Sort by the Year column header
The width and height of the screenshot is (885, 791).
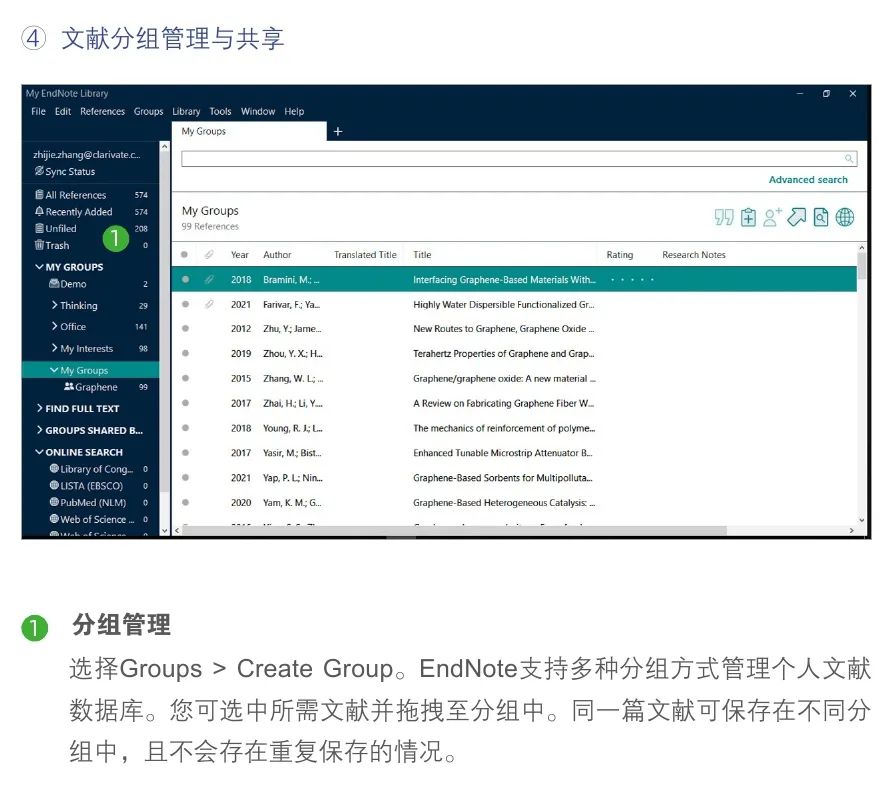pos(239,255)
